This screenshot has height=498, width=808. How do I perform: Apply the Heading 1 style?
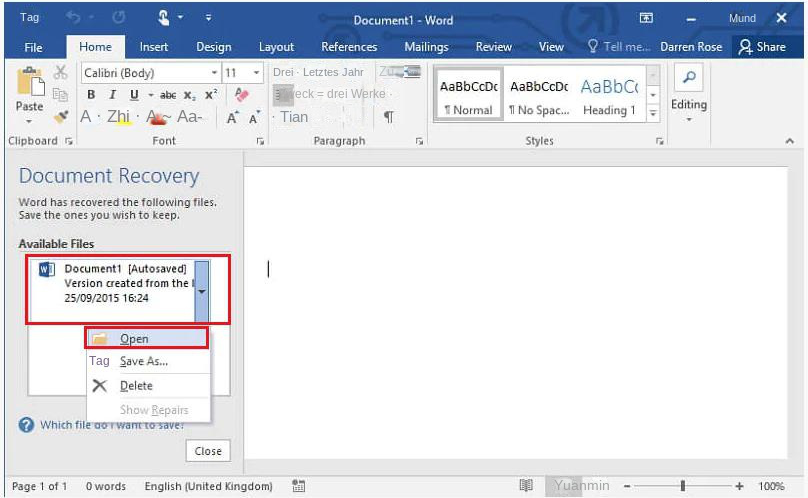(x=609, y=95)
